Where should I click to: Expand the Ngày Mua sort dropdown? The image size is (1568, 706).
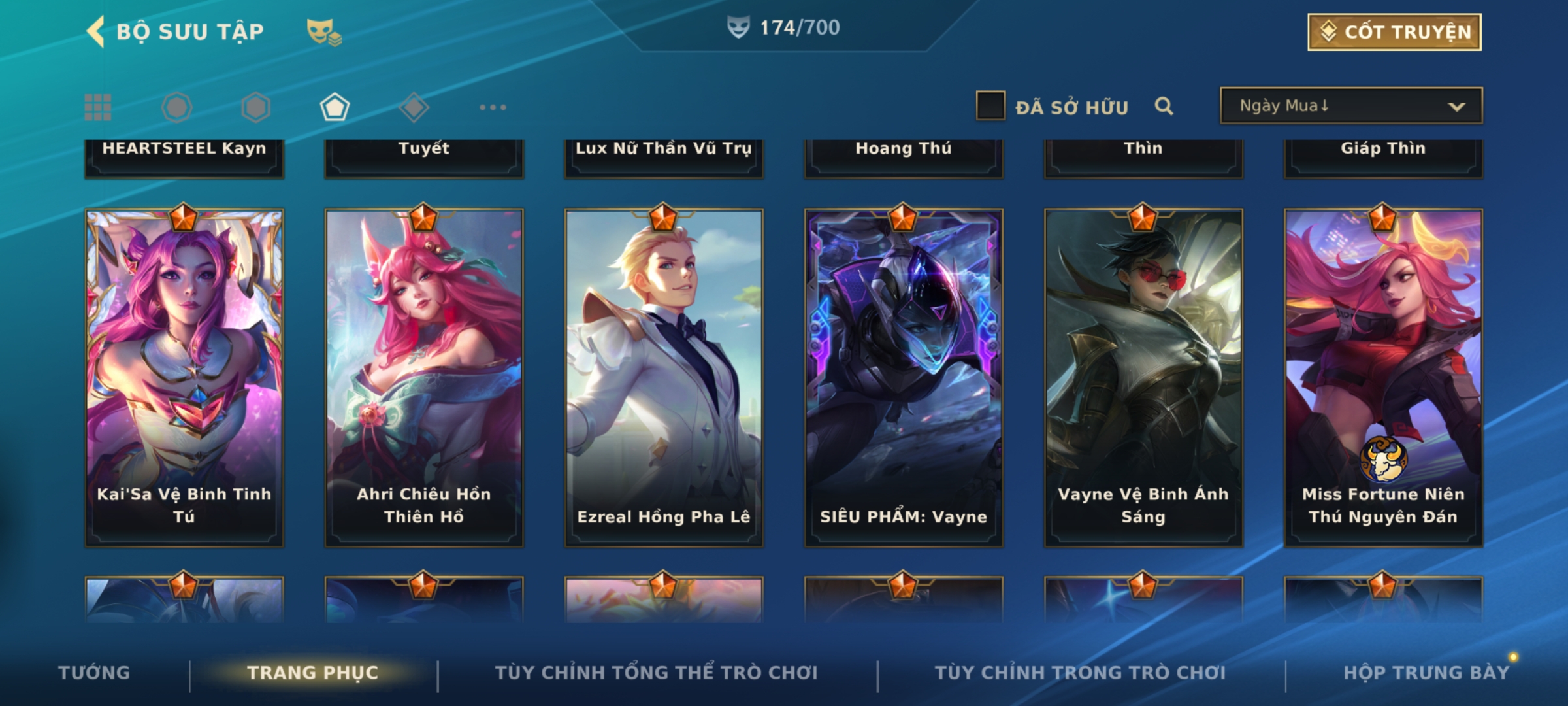[x=1351, y=105]
